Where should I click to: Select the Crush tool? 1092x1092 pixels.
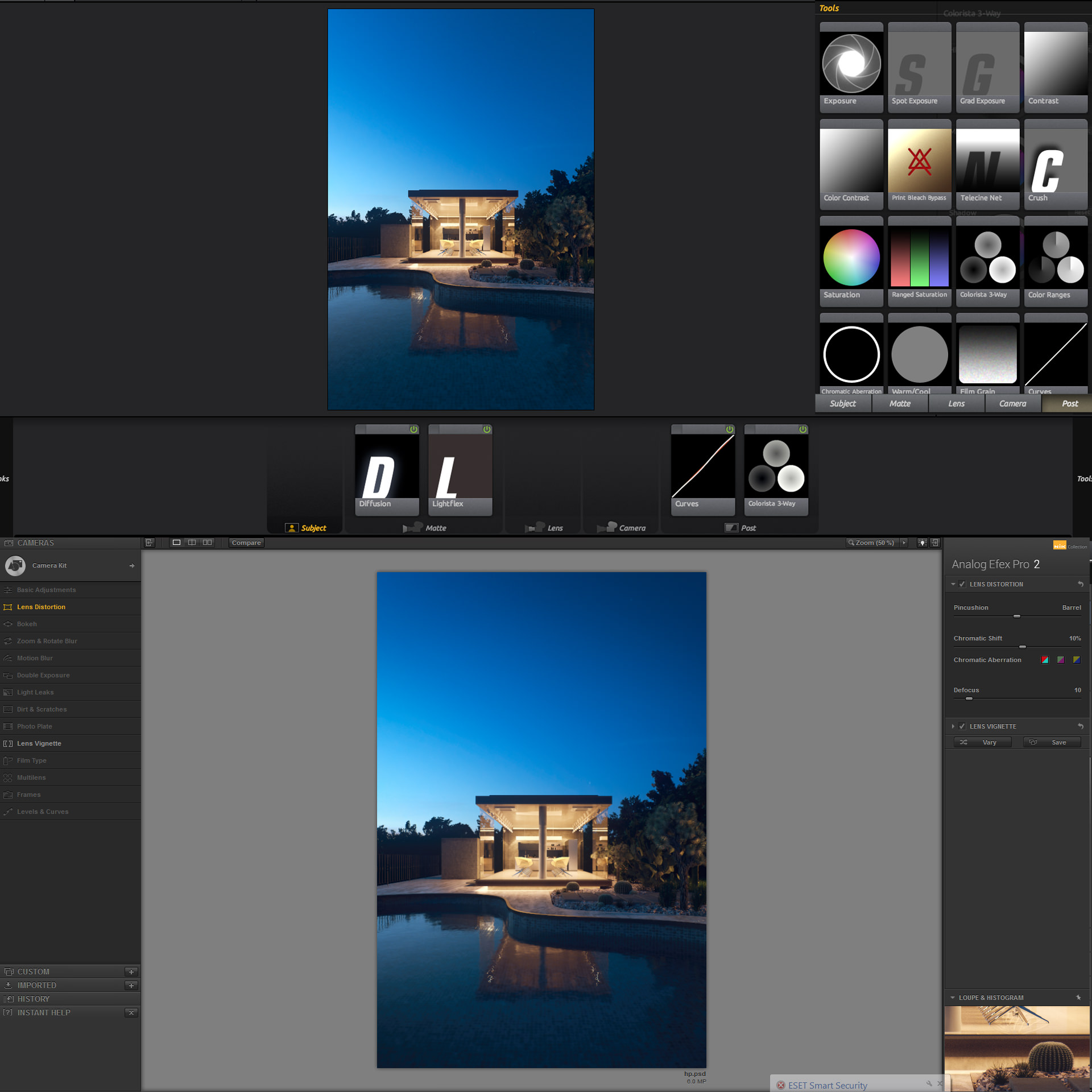coord(1056,164)
